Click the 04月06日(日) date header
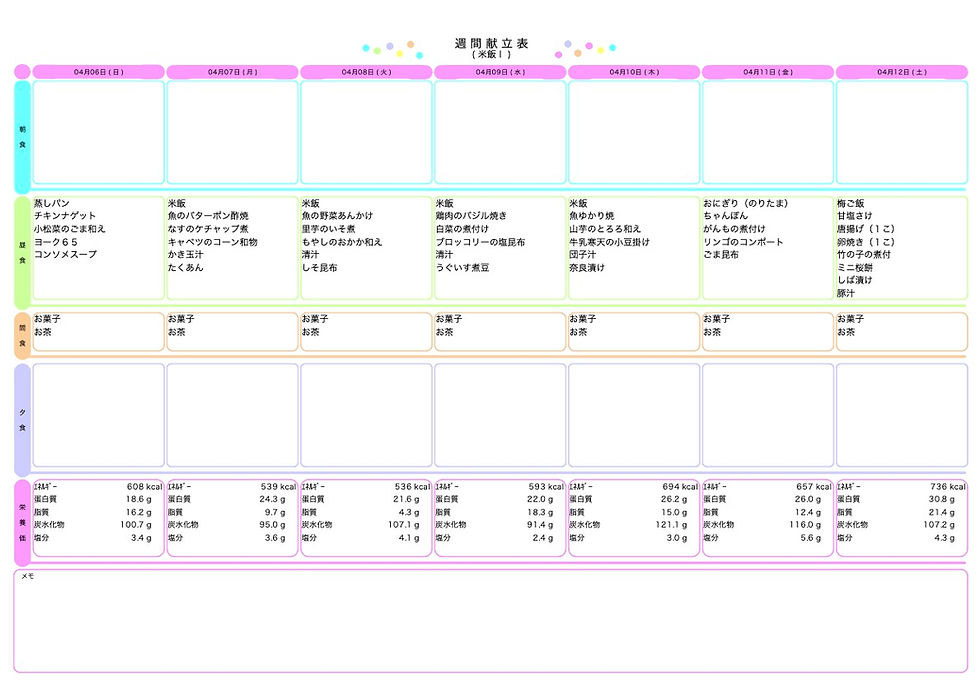 point(98,72)
